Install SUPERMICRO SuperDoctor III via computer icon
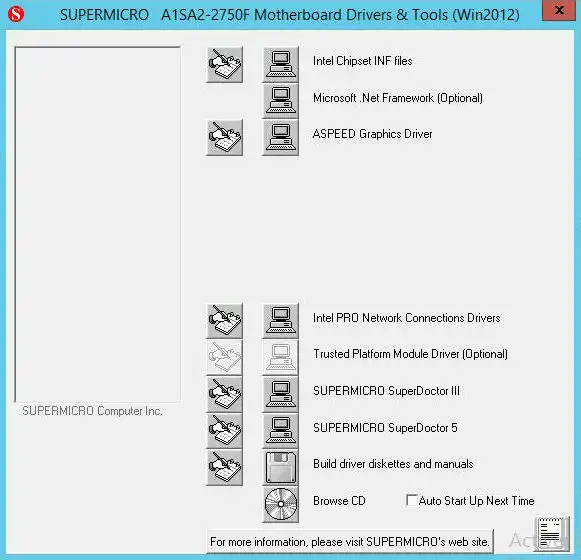 pyautogui.click(x=280, y=394)
